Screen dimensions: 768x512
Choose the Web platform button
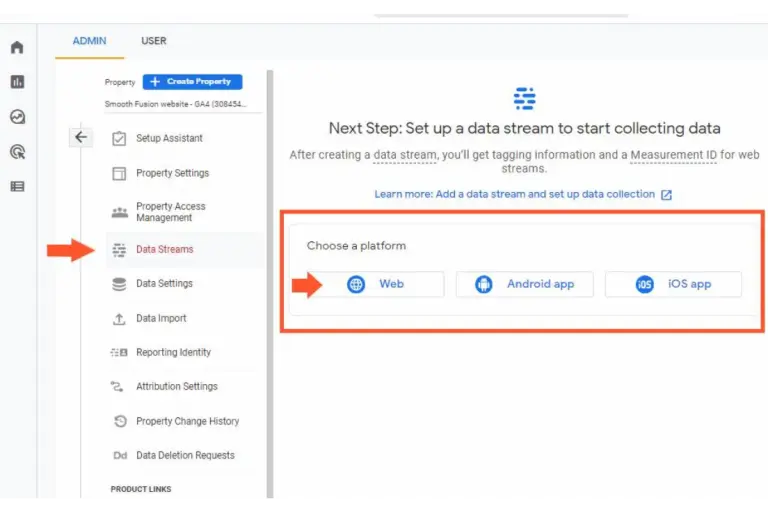pyautogui.click(x=380, y=284)
